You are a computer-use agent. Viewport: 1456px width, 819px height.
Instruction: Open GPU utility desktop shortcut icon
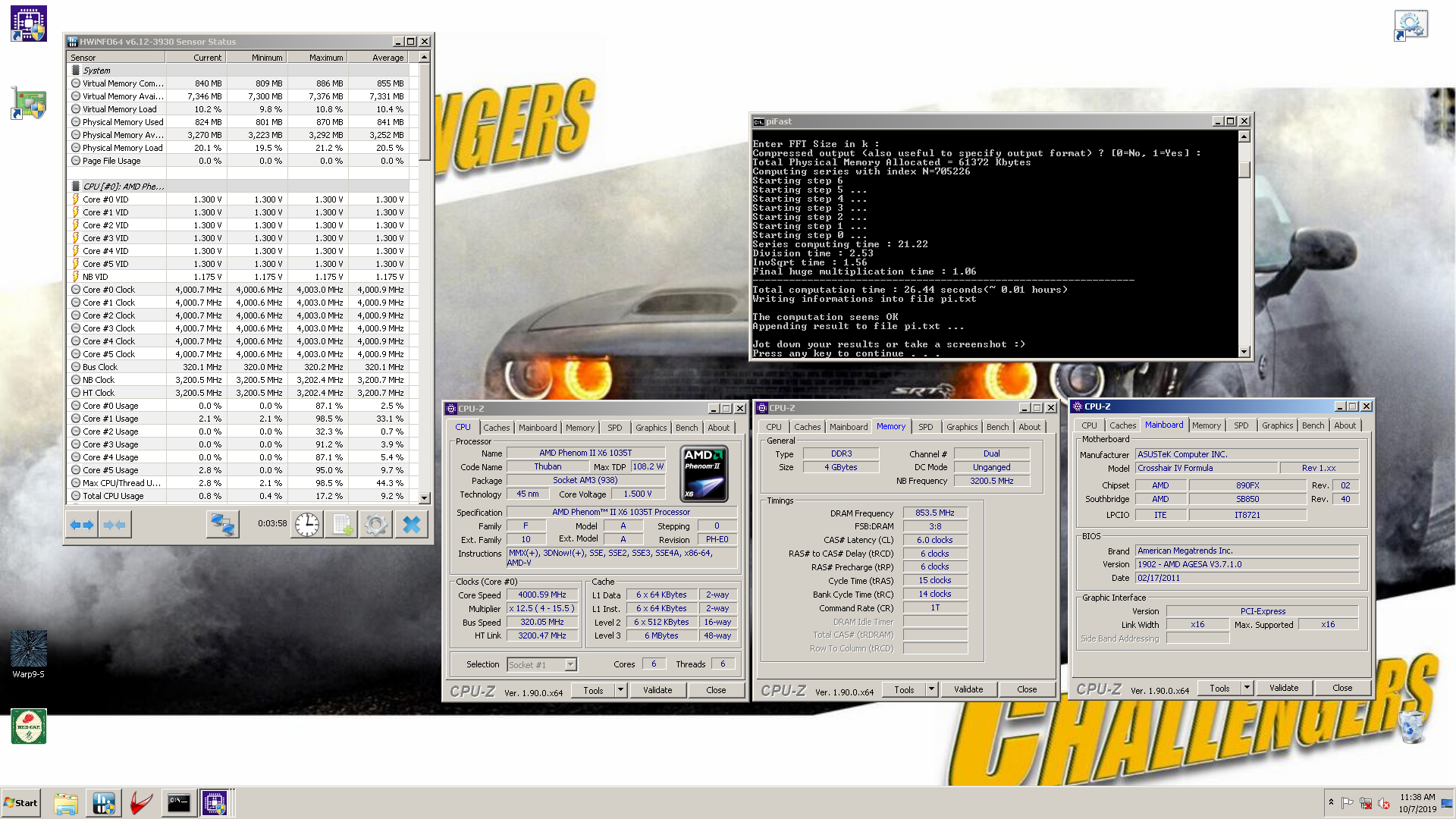pyautogui.click(x=29, y=103)
